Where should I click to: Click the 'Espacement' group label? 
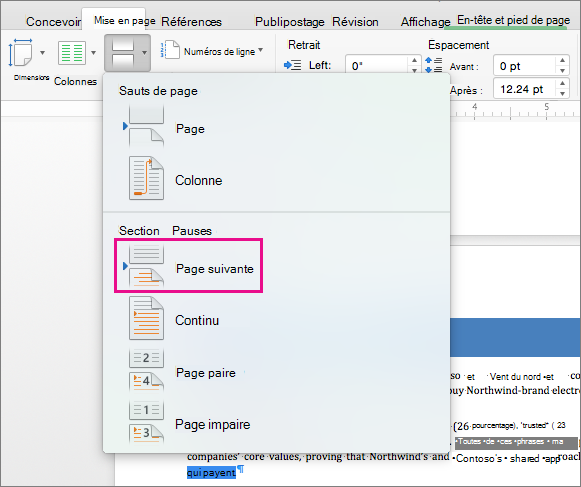click(x=458, y=45)
